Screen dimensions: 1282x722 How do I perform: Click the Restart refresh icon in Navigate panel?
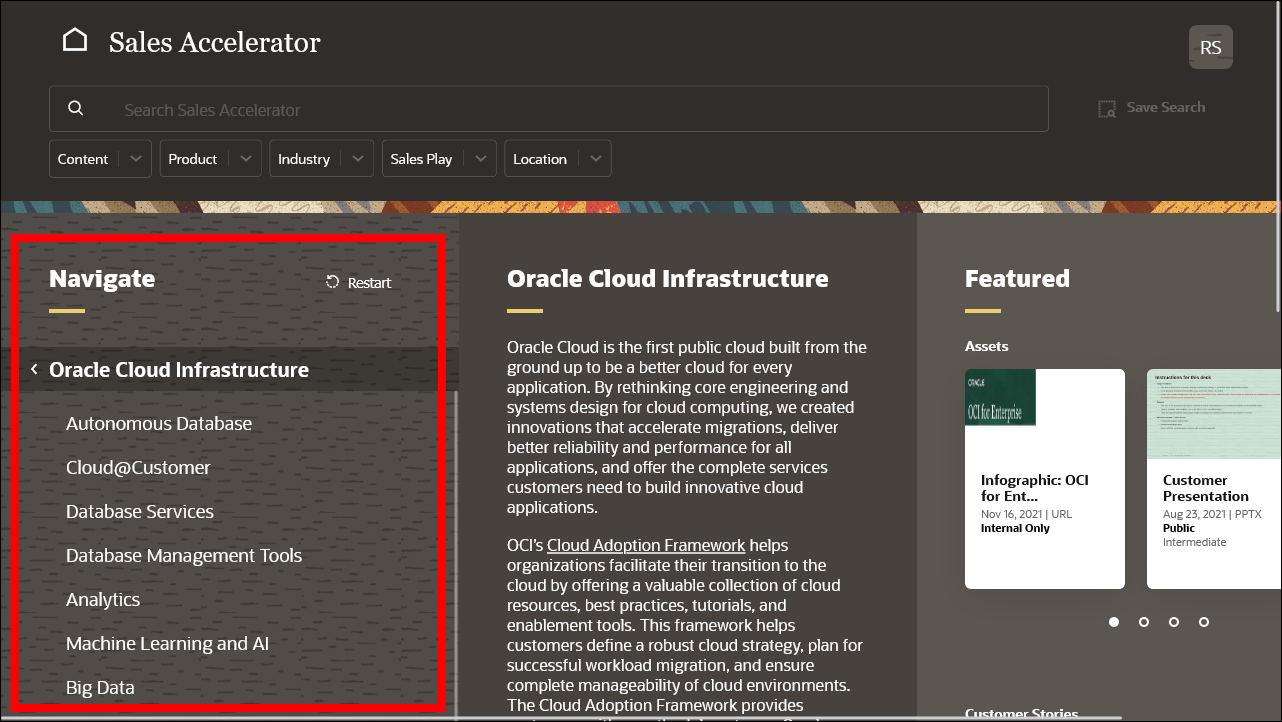point(331,282)
